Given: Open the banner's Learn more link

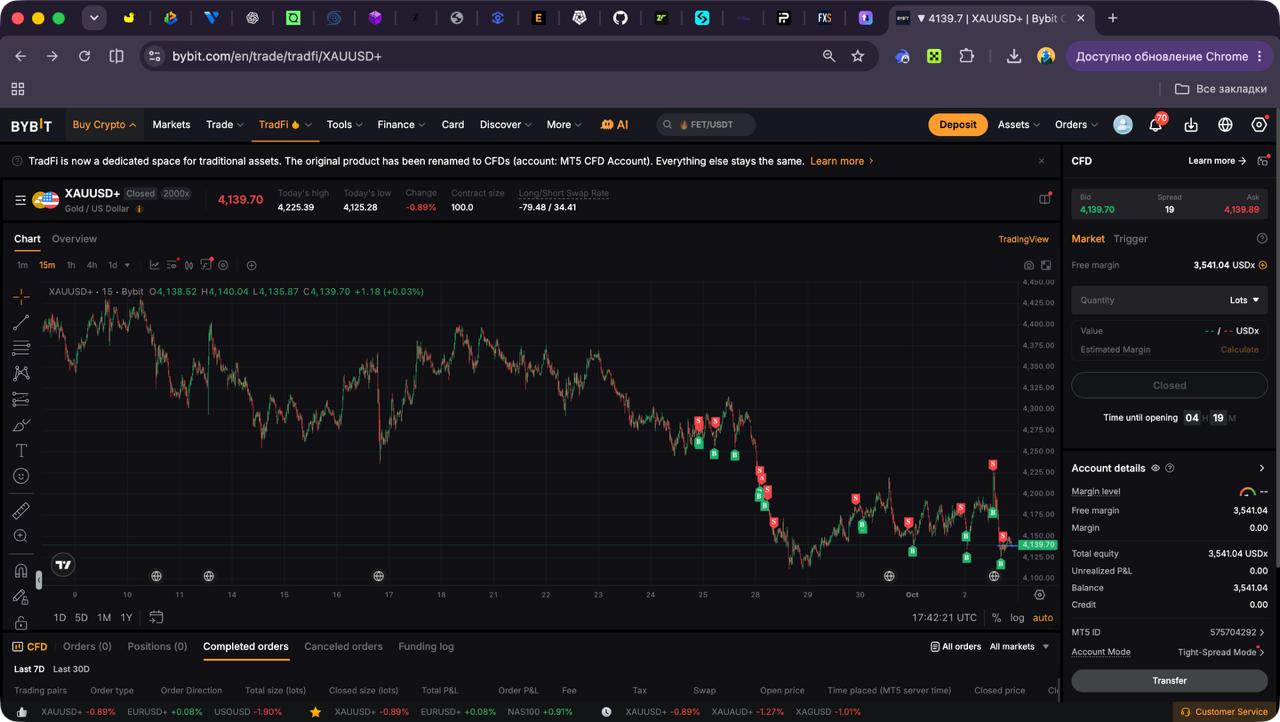Looking at the screenshot, I should [x=842, y=161].
